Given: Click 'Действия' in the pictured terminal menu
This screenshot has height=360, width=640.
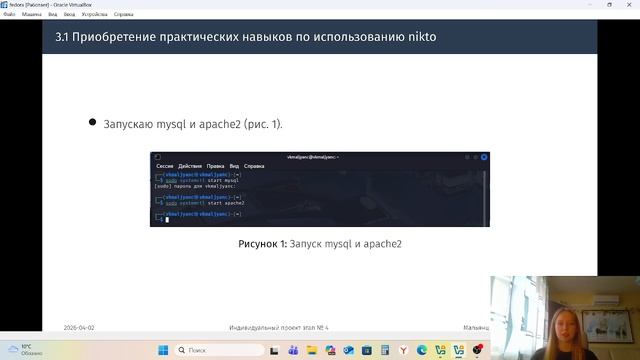Looking at the screenshot, I should coord(190,166).
